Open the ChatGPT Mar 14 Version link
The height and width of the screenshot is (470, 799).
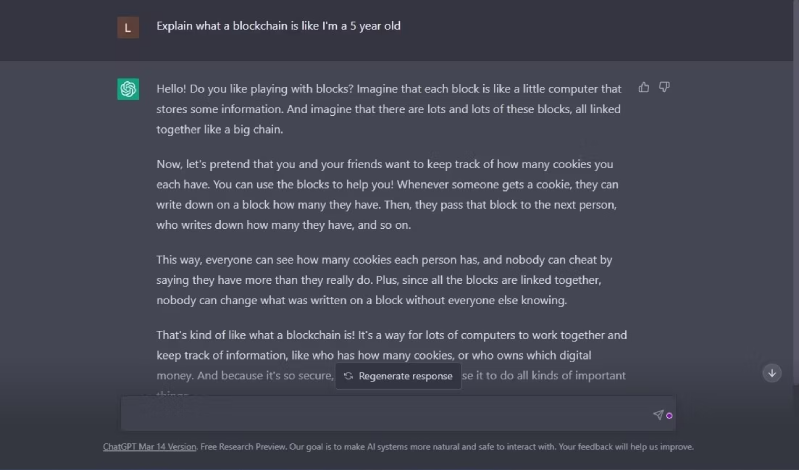click(148, 447)
